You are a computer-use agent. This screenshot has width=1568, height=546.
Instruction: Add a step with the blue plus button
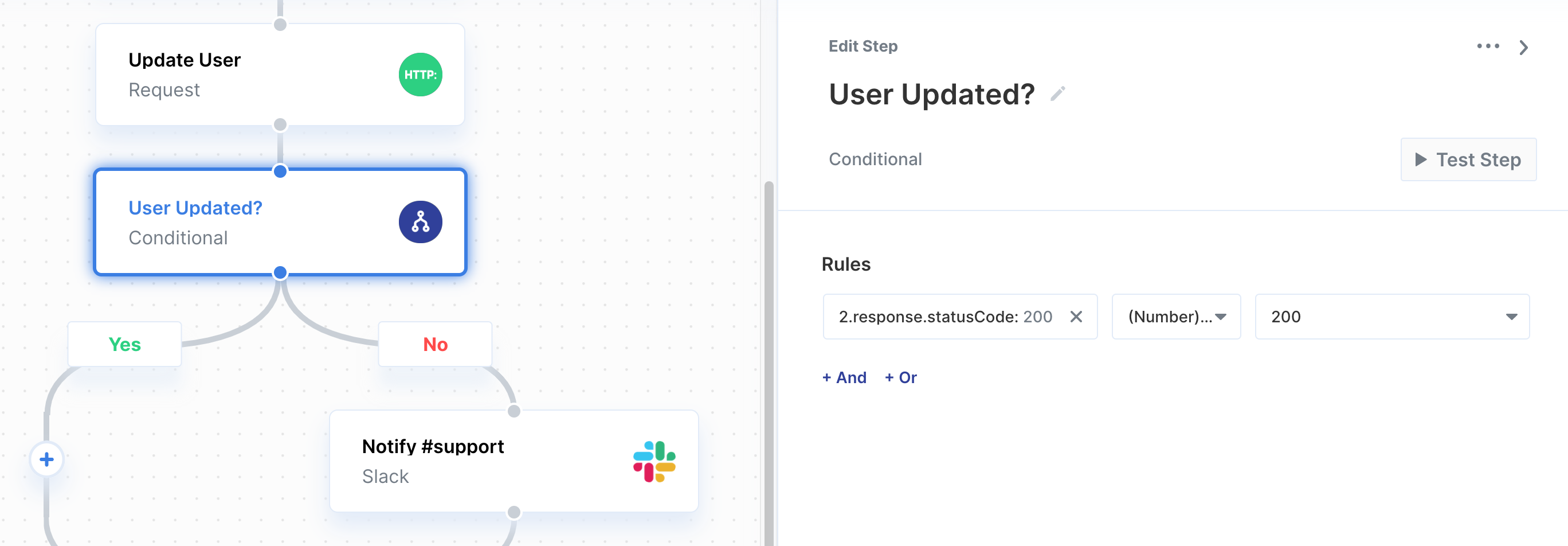tap(47, 459)
